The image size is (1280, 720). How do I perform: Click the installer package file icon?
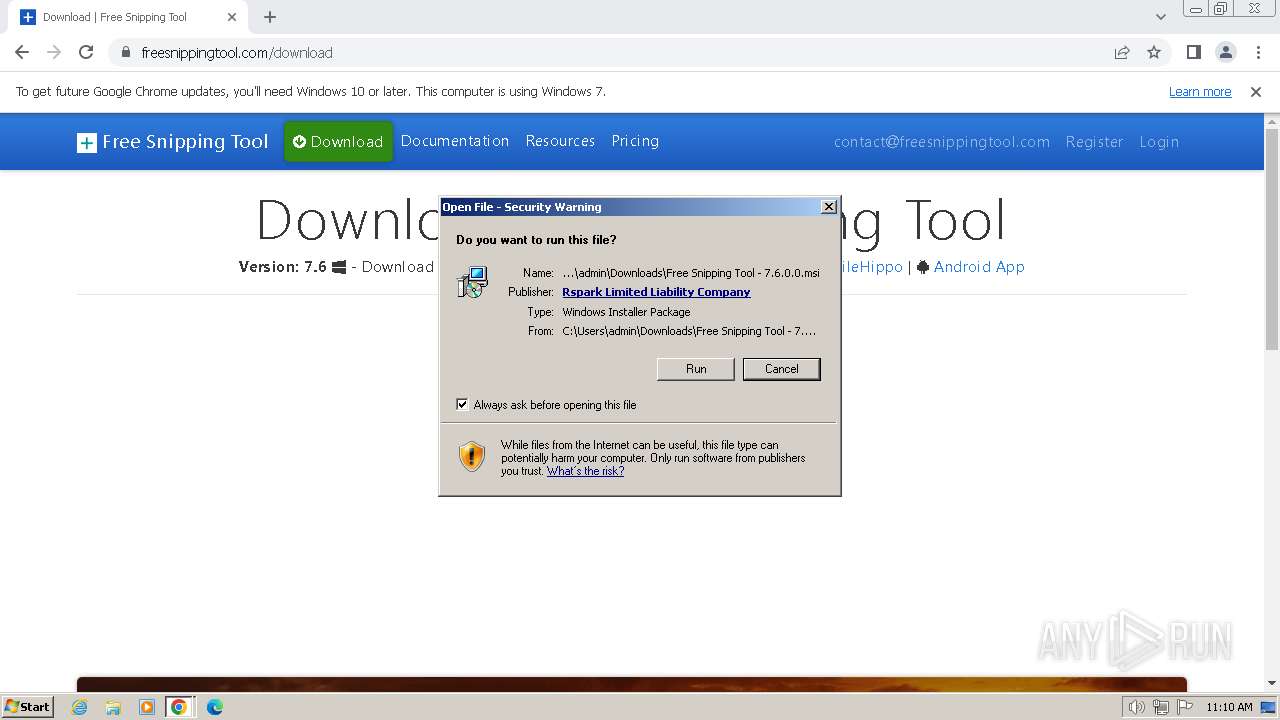[x=472, y=282]
